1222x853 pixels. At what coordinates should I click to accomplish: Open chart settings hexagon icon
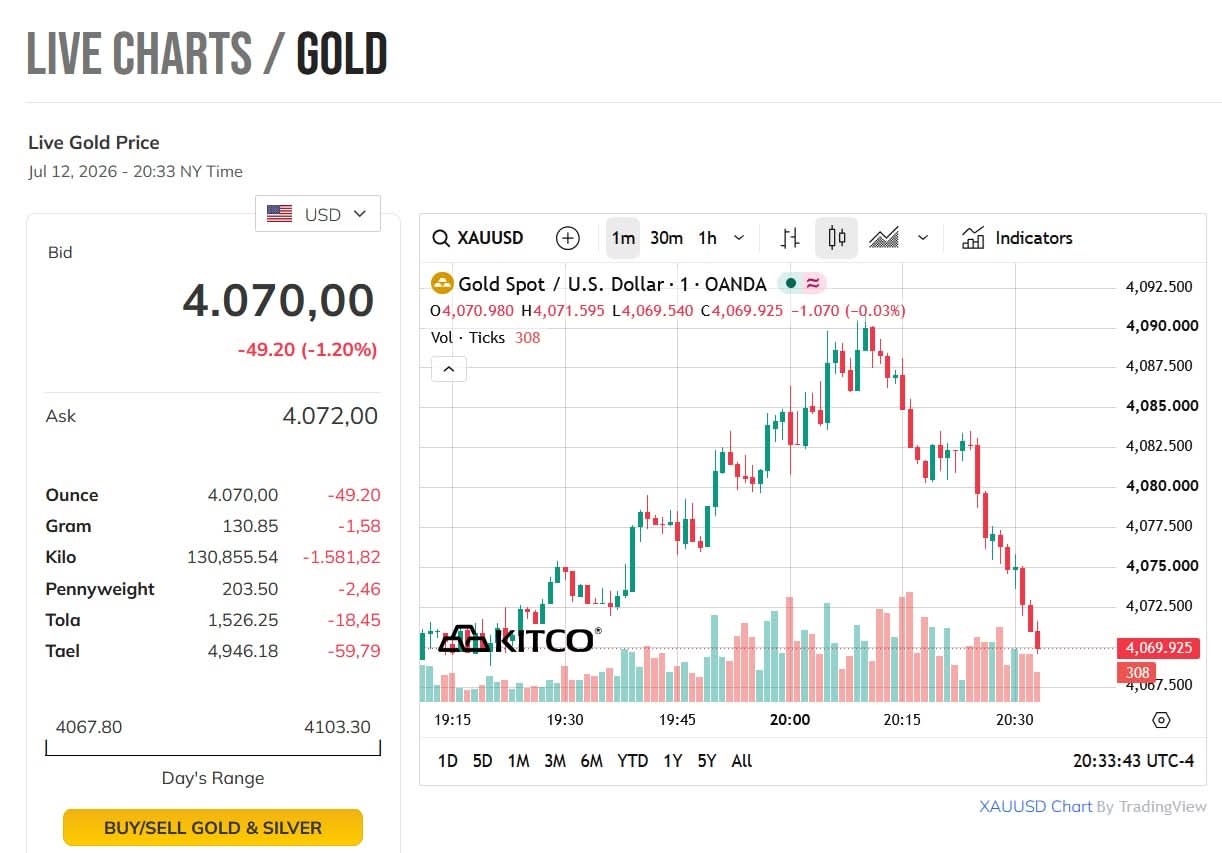point(1161,720)
